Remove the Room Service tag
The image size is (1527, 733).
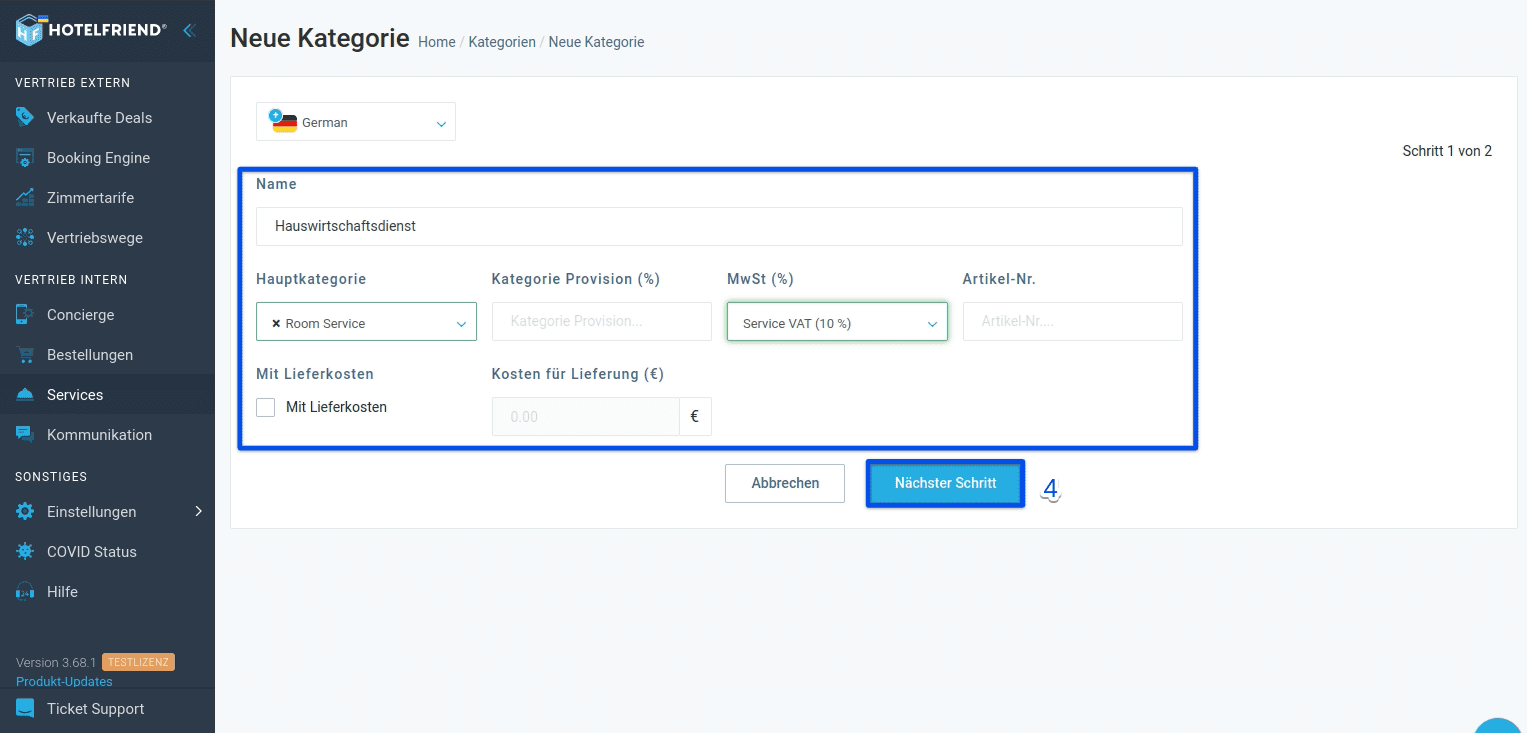(x=279, y=323)
